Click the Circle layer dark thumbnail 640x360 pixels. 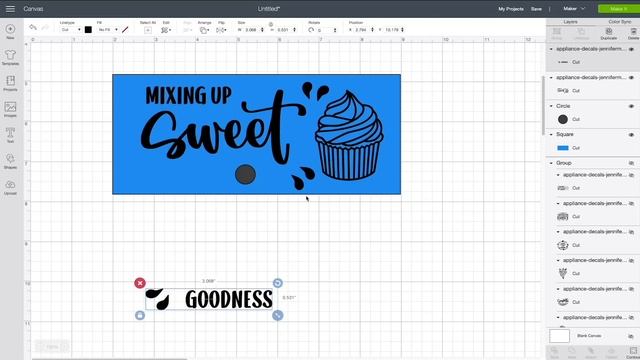(x=562, y=119)
